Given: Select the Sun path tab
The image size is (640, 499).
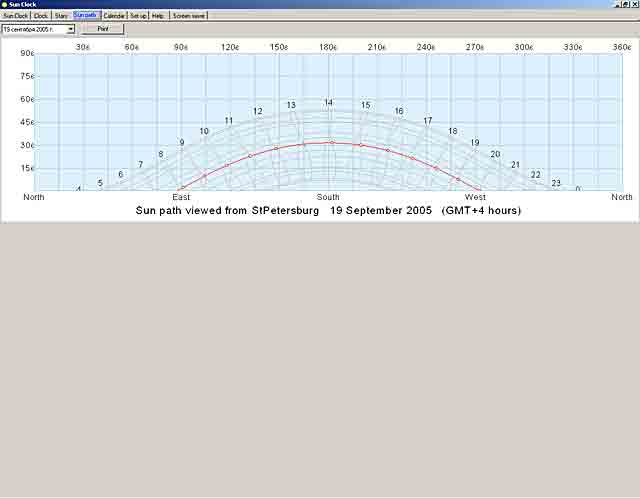Looking at the screenshot, I should 87,16.
